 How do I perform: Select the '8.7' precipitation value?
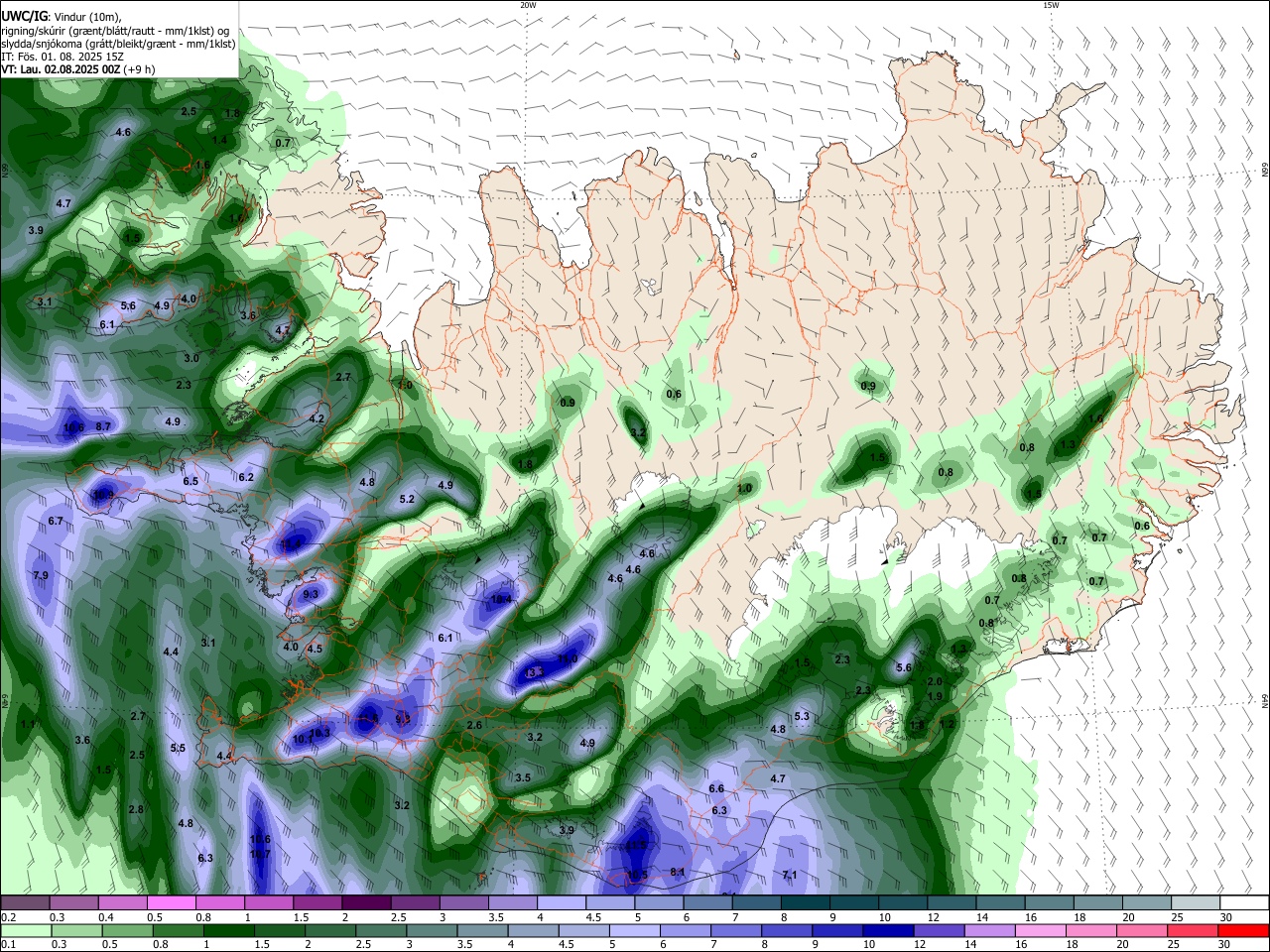(103, 425)
